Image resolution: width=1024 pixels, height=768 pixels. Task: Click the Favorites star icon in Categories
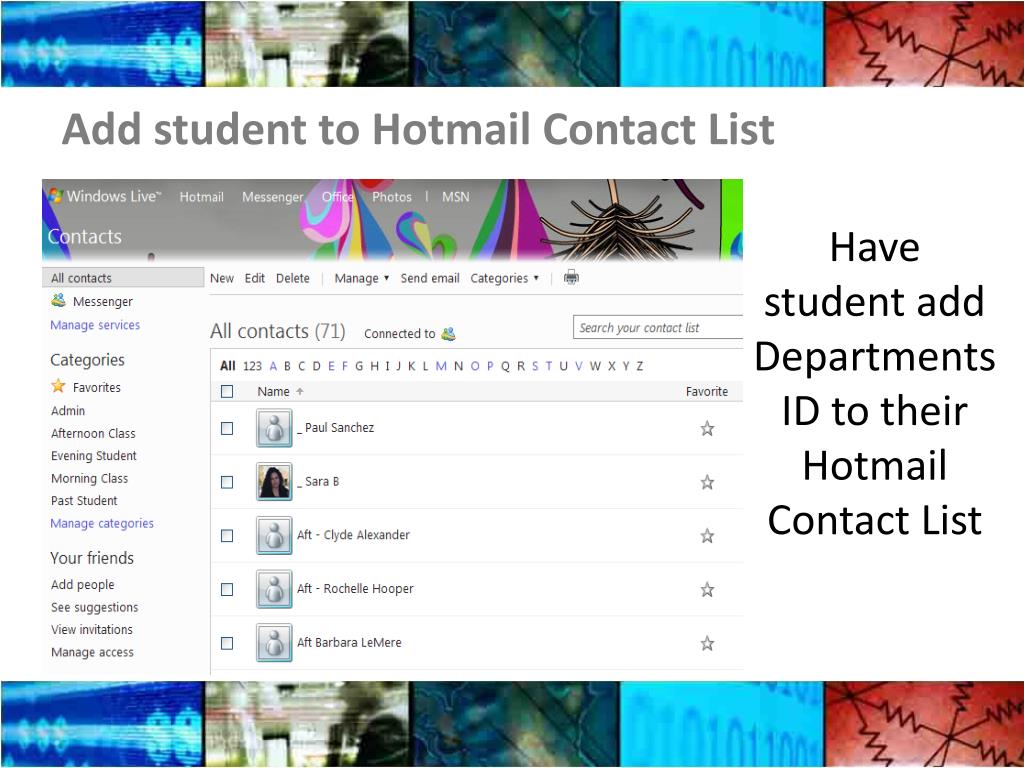58,386
